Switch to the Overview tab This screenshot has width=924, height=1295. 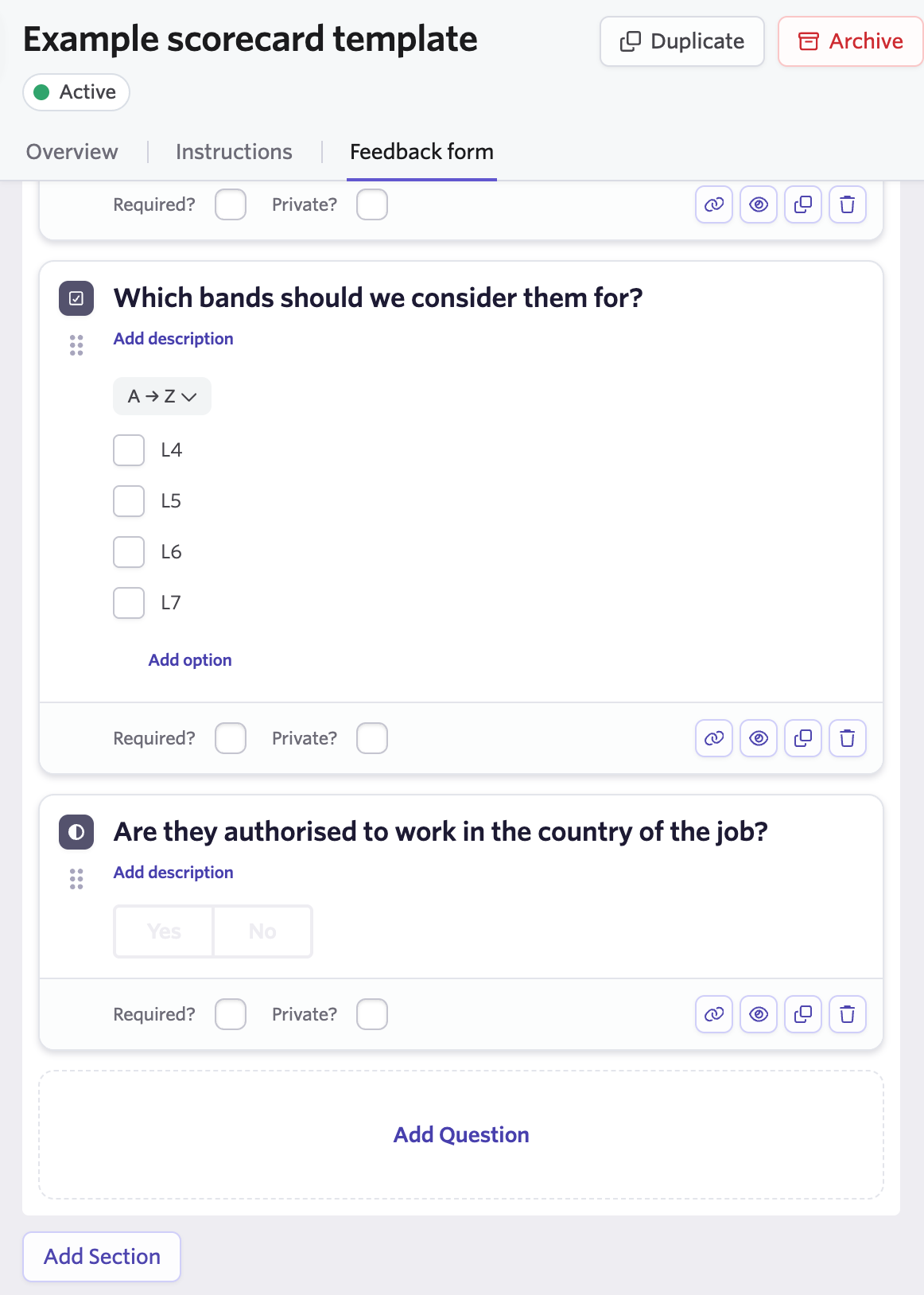pos(72,152)
